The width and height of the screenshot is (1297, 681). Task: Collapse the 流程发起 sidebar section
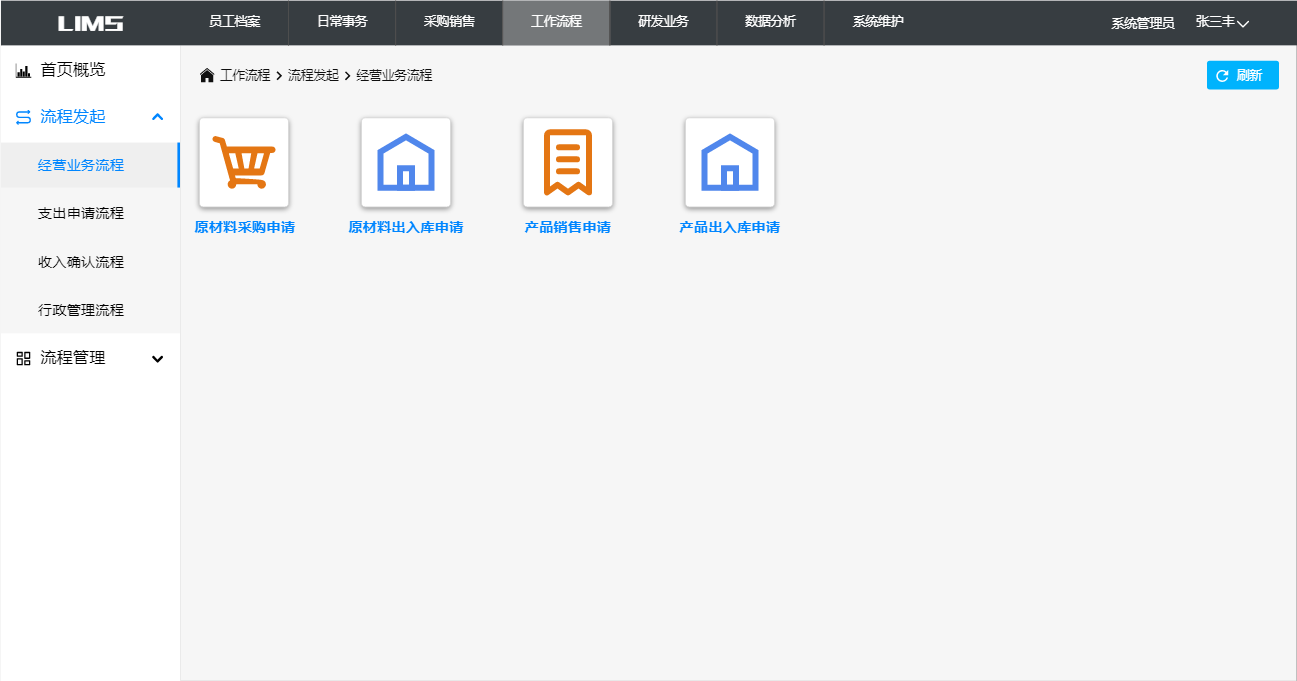pyautogui.click(x=157, y=117)
